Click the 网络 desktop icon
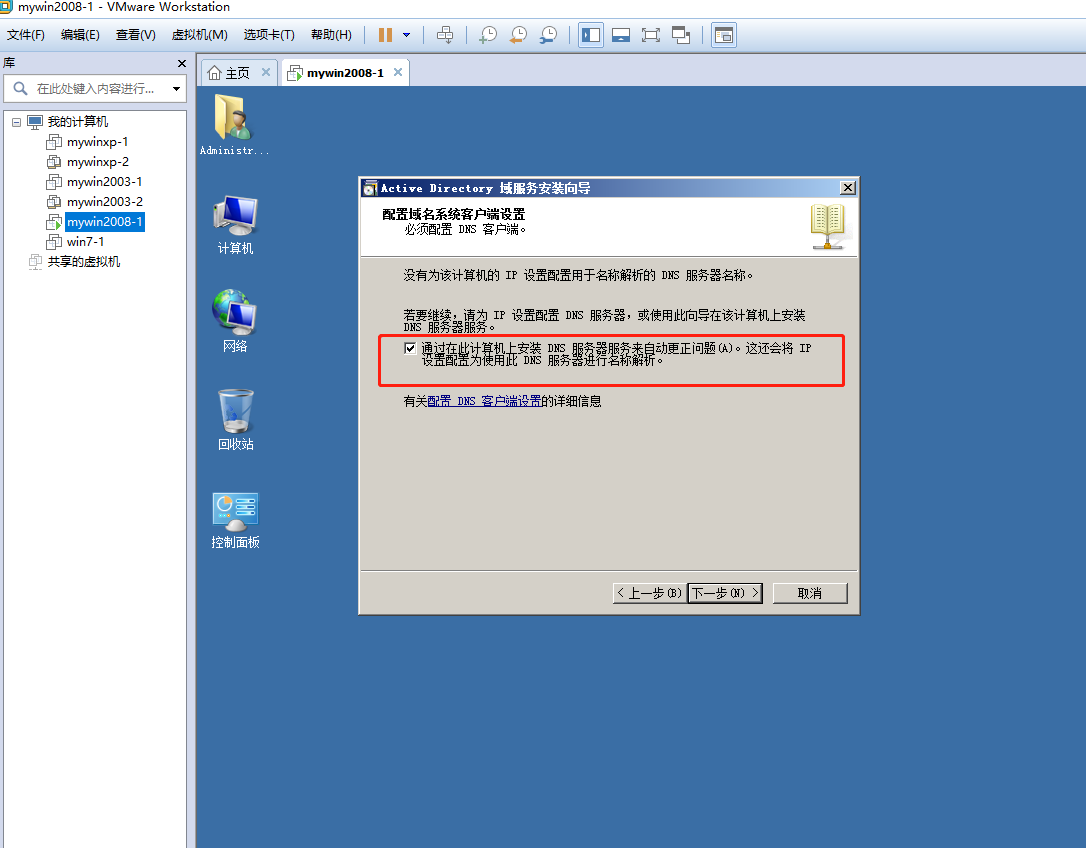Image resolution: width=1086 pixels, height=848 pixels. click(x=235, y=321)
